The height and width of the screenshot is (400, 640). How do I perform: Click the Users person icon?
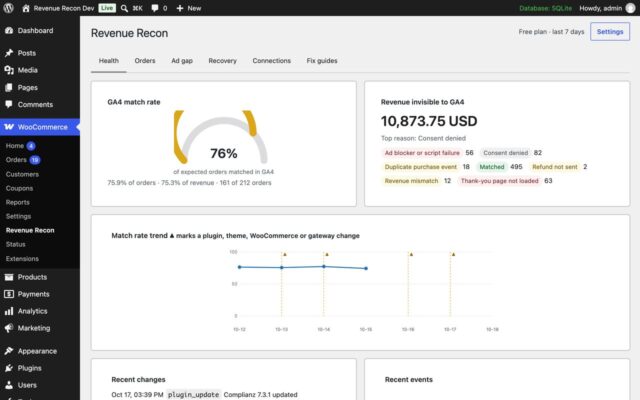click(9, 385)
